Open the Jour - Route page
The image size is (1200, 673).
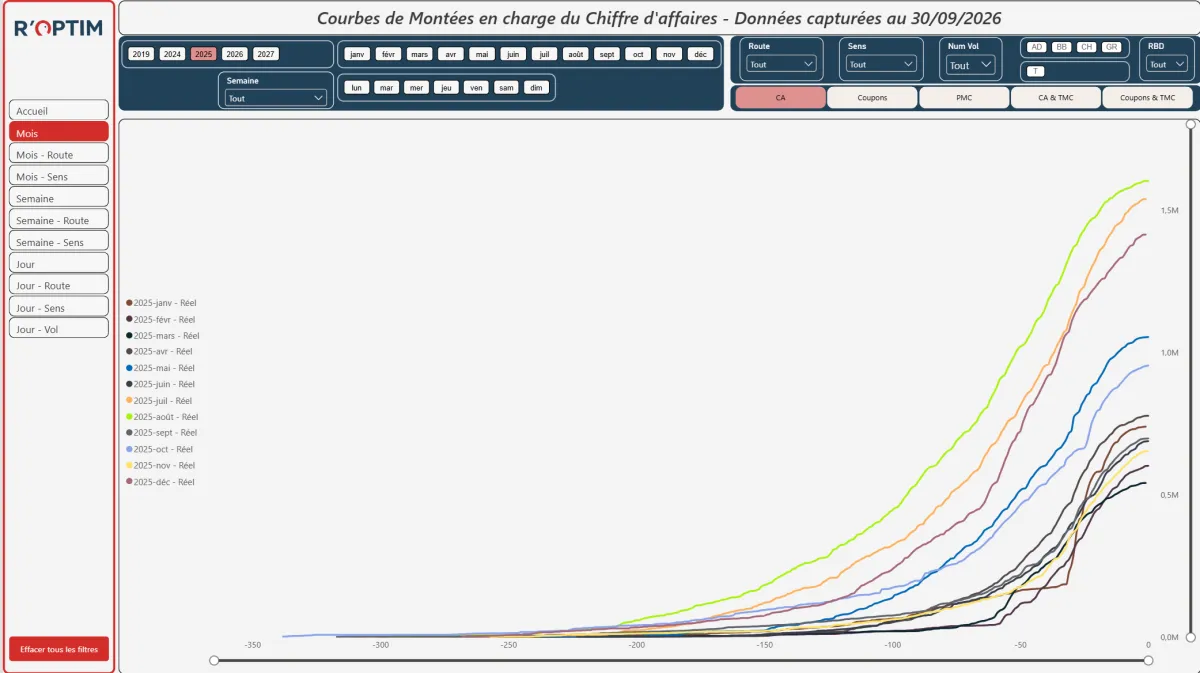click(x=58, y=285)
